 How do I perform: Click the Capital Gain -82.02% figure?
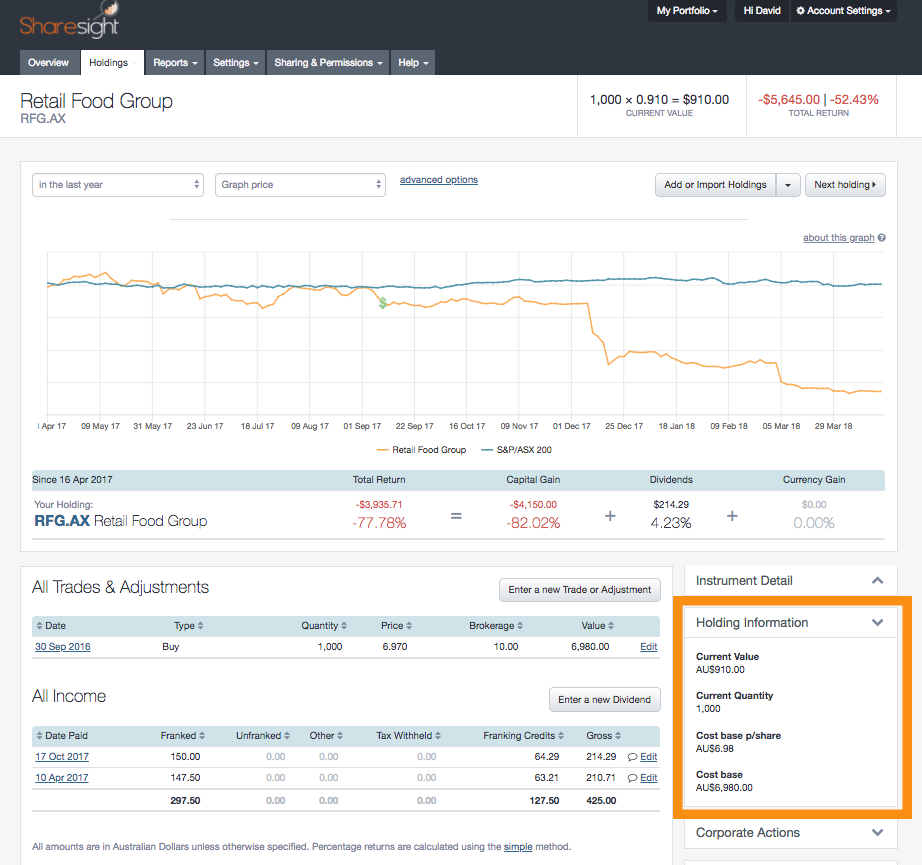point(533,523)
